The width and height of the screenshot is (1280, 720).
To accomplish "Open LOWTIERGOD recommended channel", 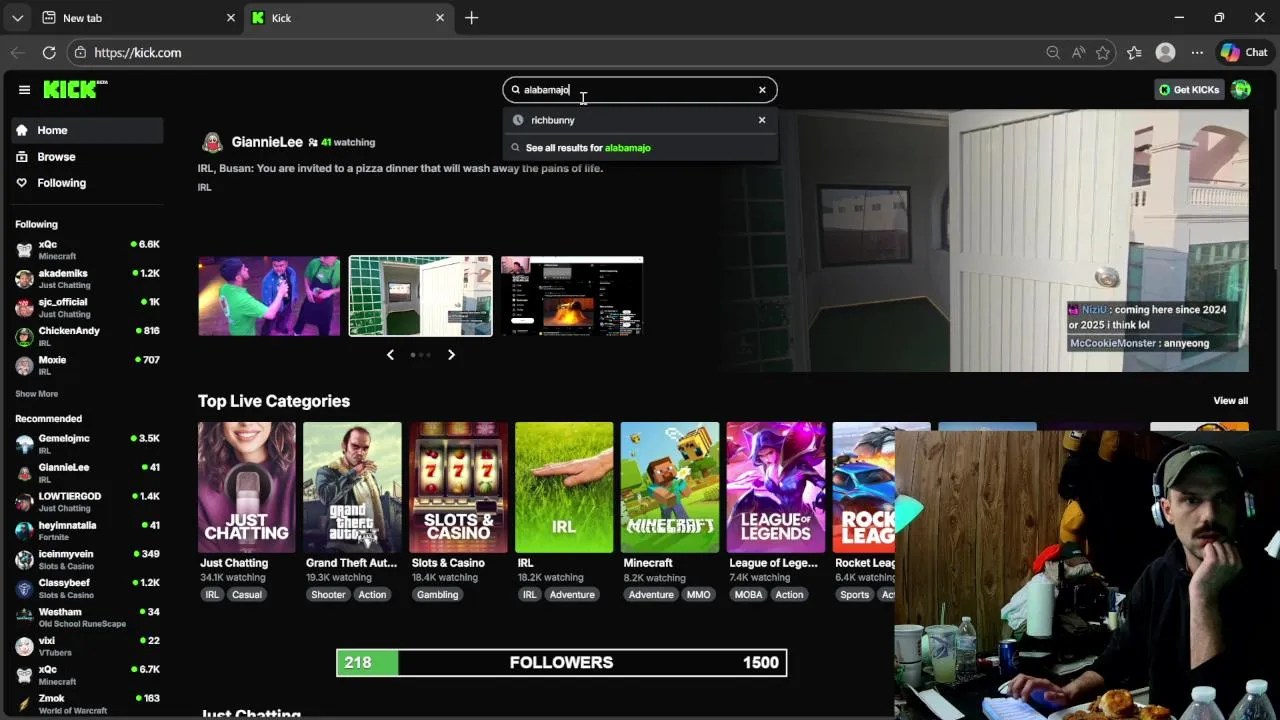I will click(x=87, y=502).
